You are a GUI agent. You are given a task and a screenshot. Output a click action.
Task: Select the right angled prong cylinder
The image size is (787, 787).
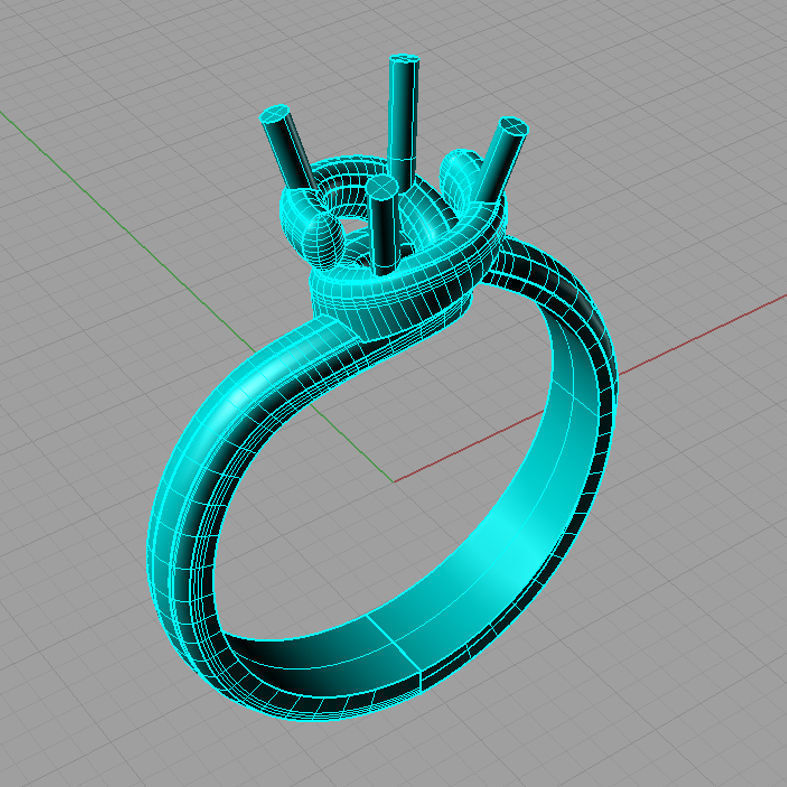502,158
